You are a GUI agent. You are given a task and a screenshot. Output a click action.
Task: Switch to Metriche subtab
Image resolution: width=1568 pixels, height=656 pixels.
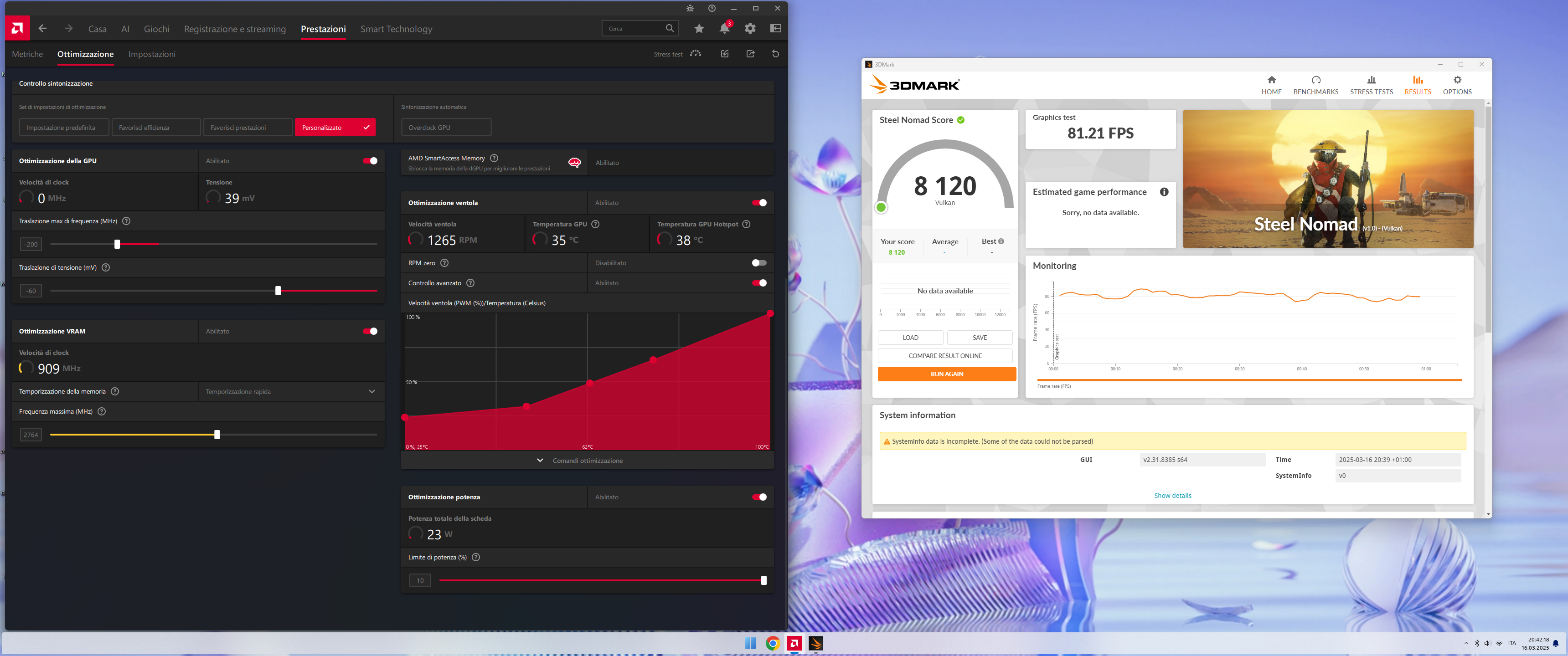tap(27, 54)
